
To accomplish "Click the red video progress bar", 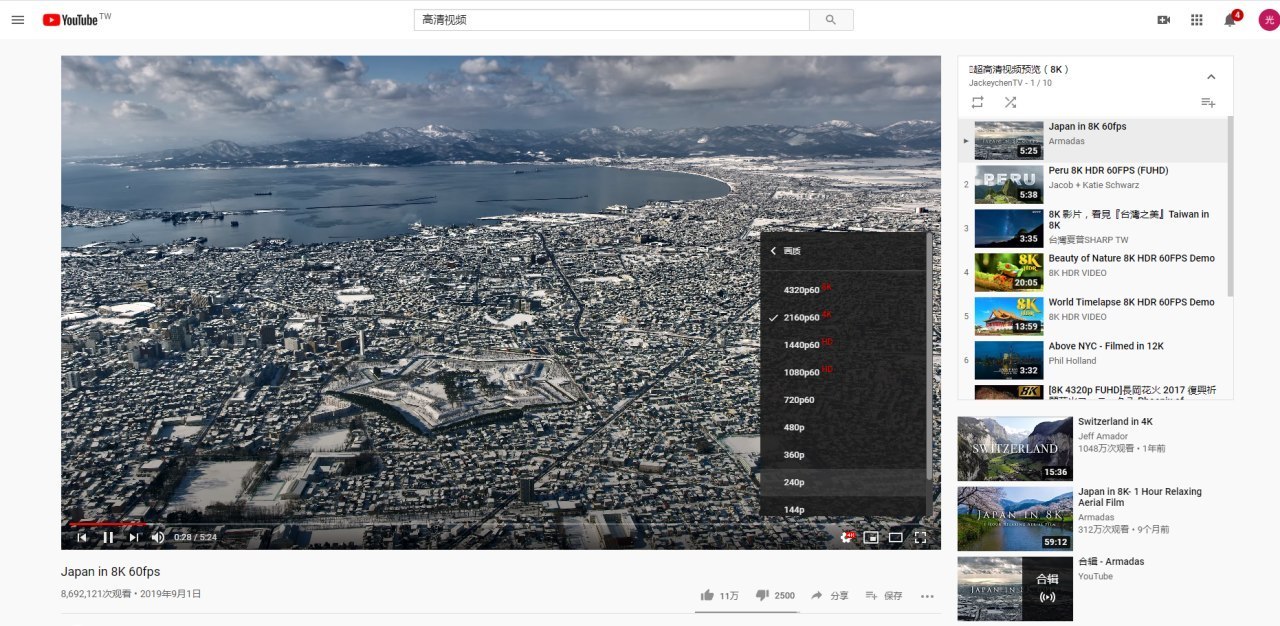I will point(105,523).
